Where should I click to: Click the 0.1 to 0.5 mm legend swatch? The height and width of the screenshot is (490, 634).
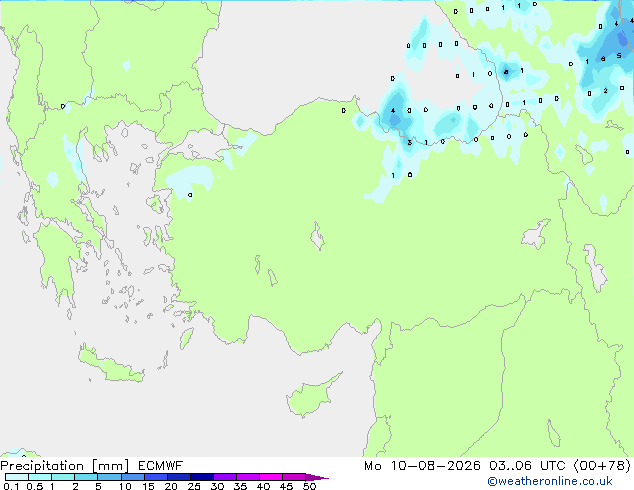click(x=17, y=477)
